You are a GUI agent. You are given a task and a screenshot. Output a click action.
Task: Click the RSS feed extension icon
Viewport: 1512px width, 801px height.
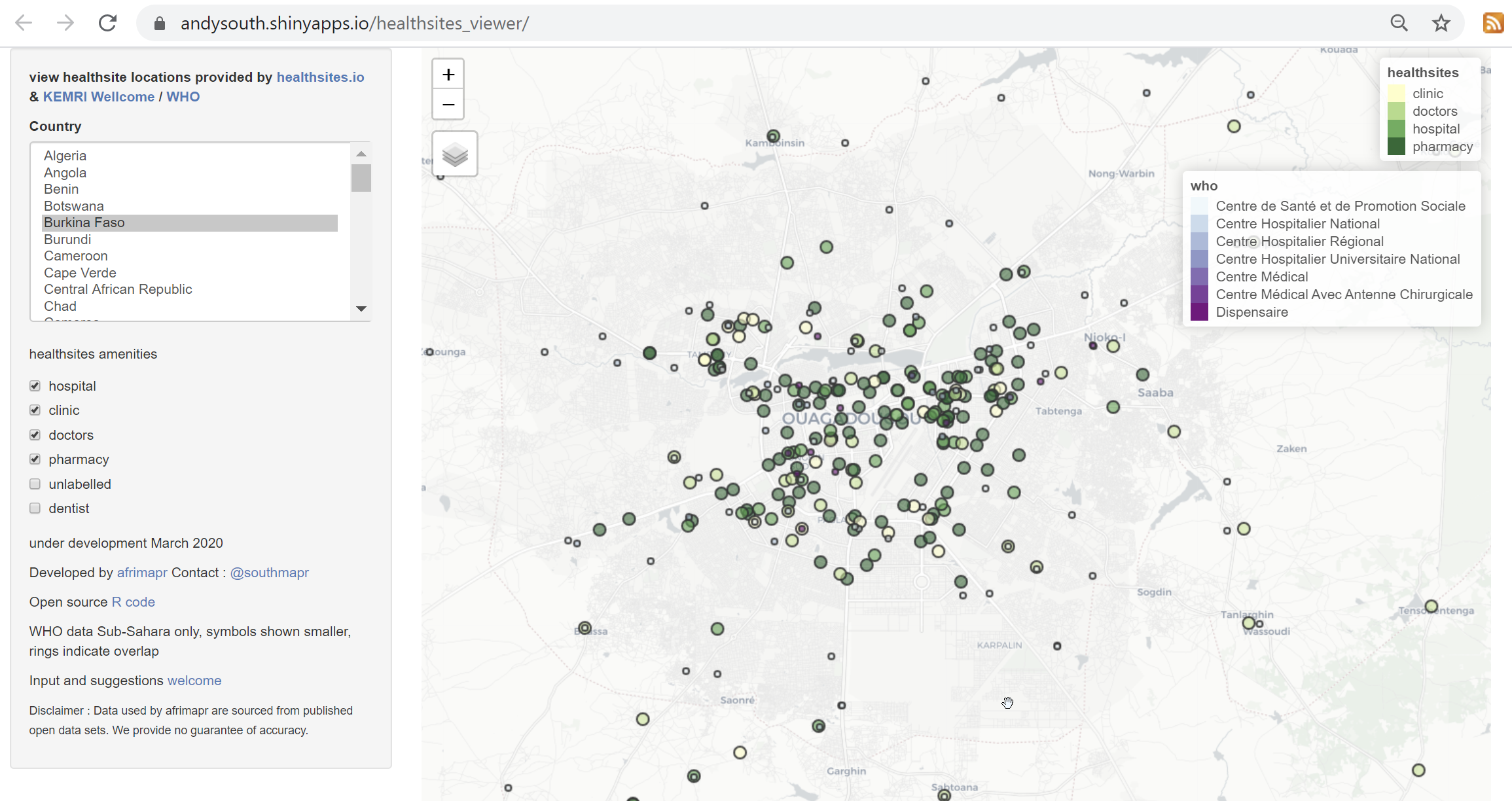point(1493,24)
